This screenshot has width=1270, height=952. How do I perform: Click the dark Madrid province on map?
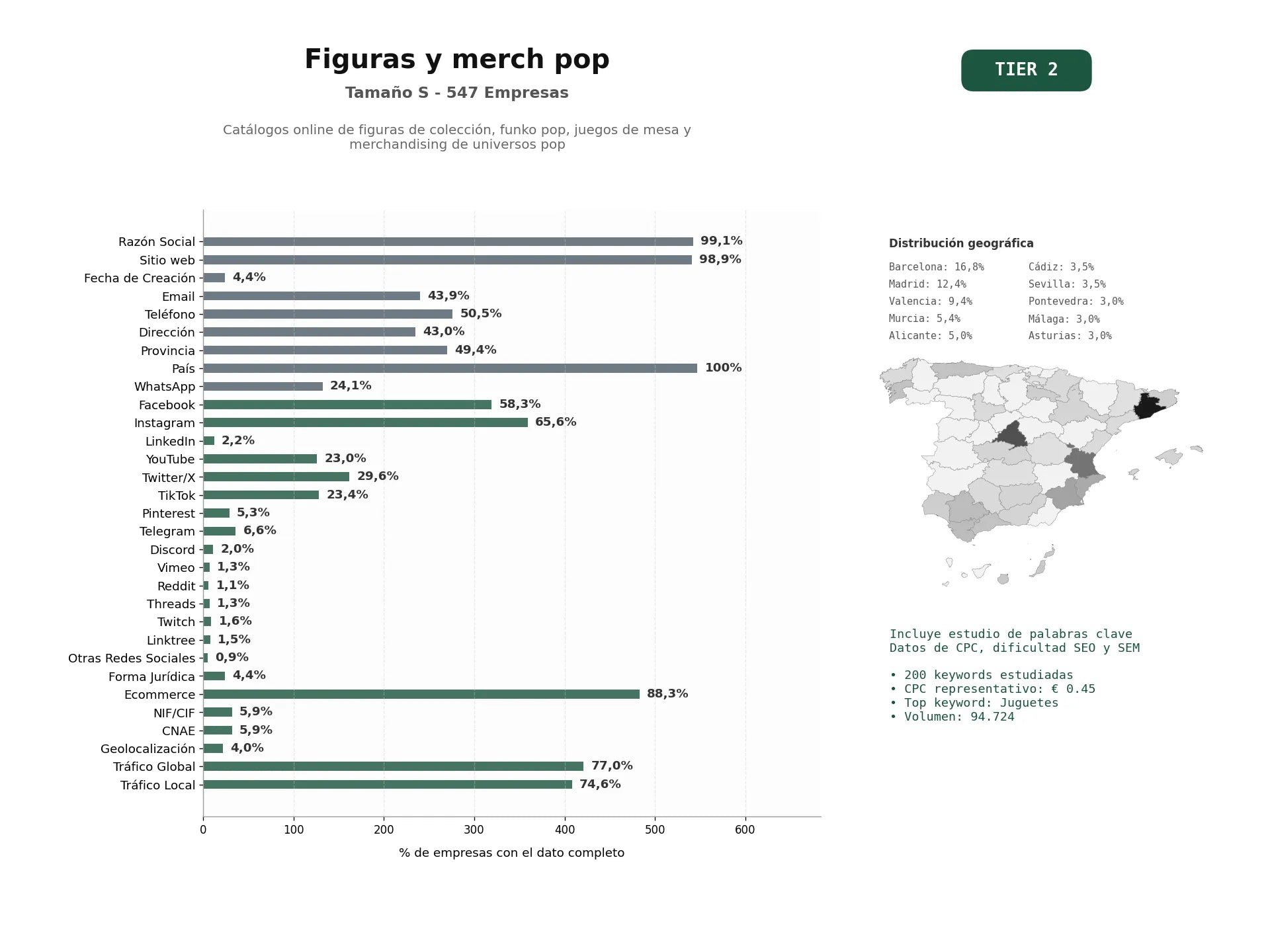(x=1012, y=436)
